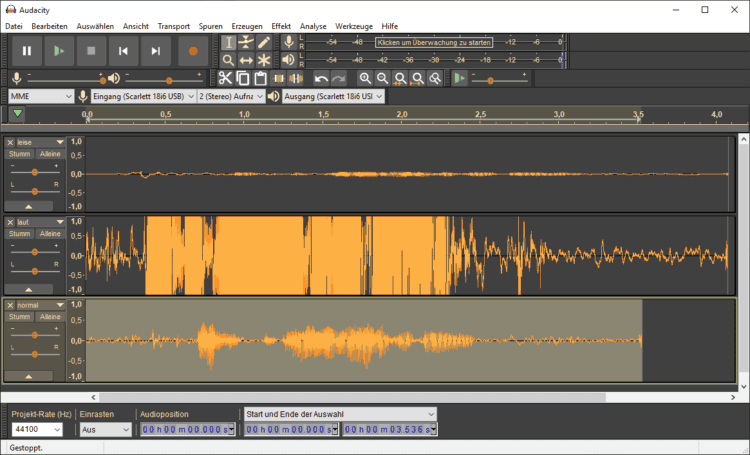Select the Envelope tool
Image resolution: width=750 pixels, height=455 pixels.
click(x=246, y=43)
